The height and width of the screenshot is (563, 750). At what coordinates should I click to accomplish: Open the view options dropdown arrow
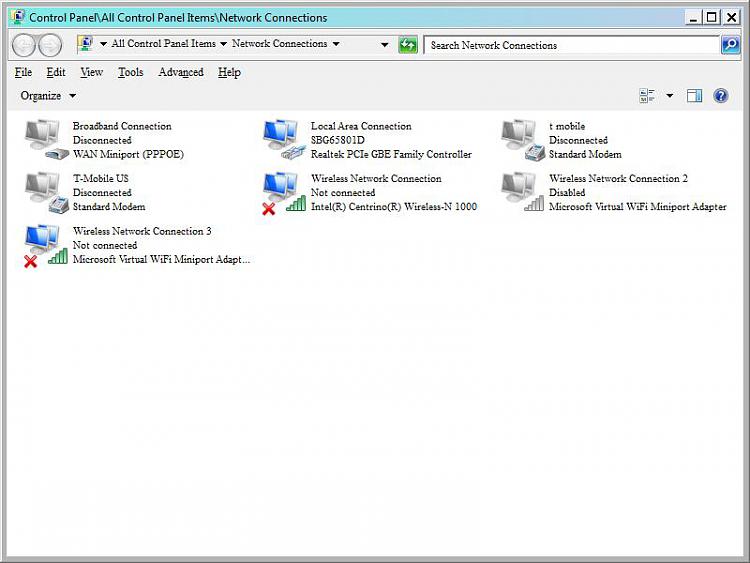coord(670,96)
